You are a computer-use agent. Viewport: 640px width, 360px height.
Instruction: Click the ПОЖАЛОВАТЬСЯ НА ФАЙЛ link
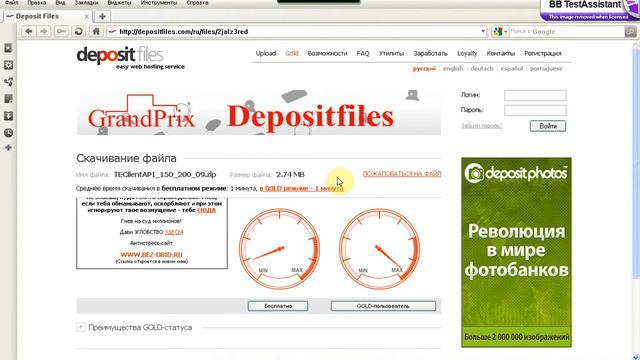(402, 174)
